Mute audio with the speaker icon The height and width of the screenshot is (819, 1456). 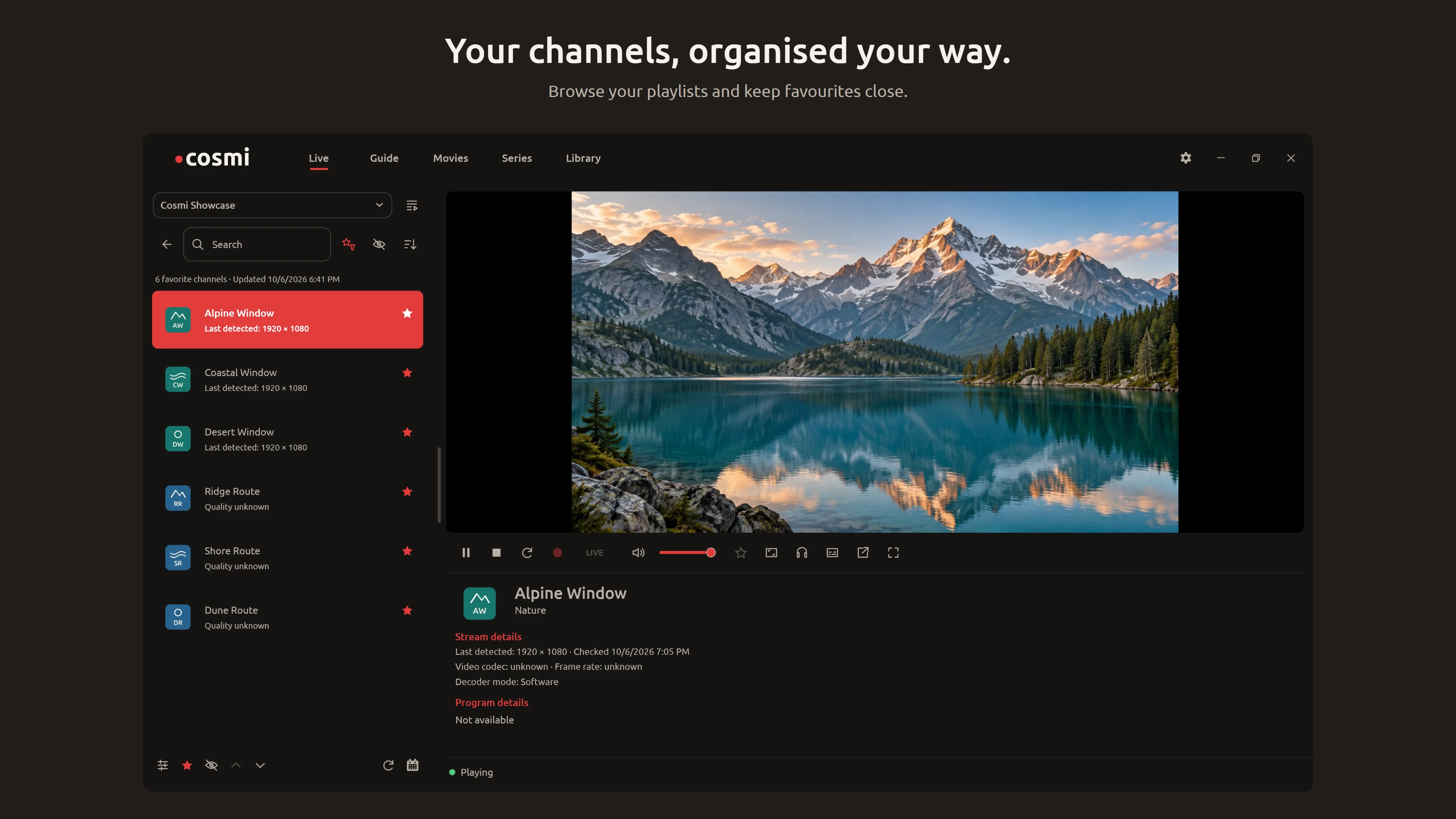(x=638, y=553)
